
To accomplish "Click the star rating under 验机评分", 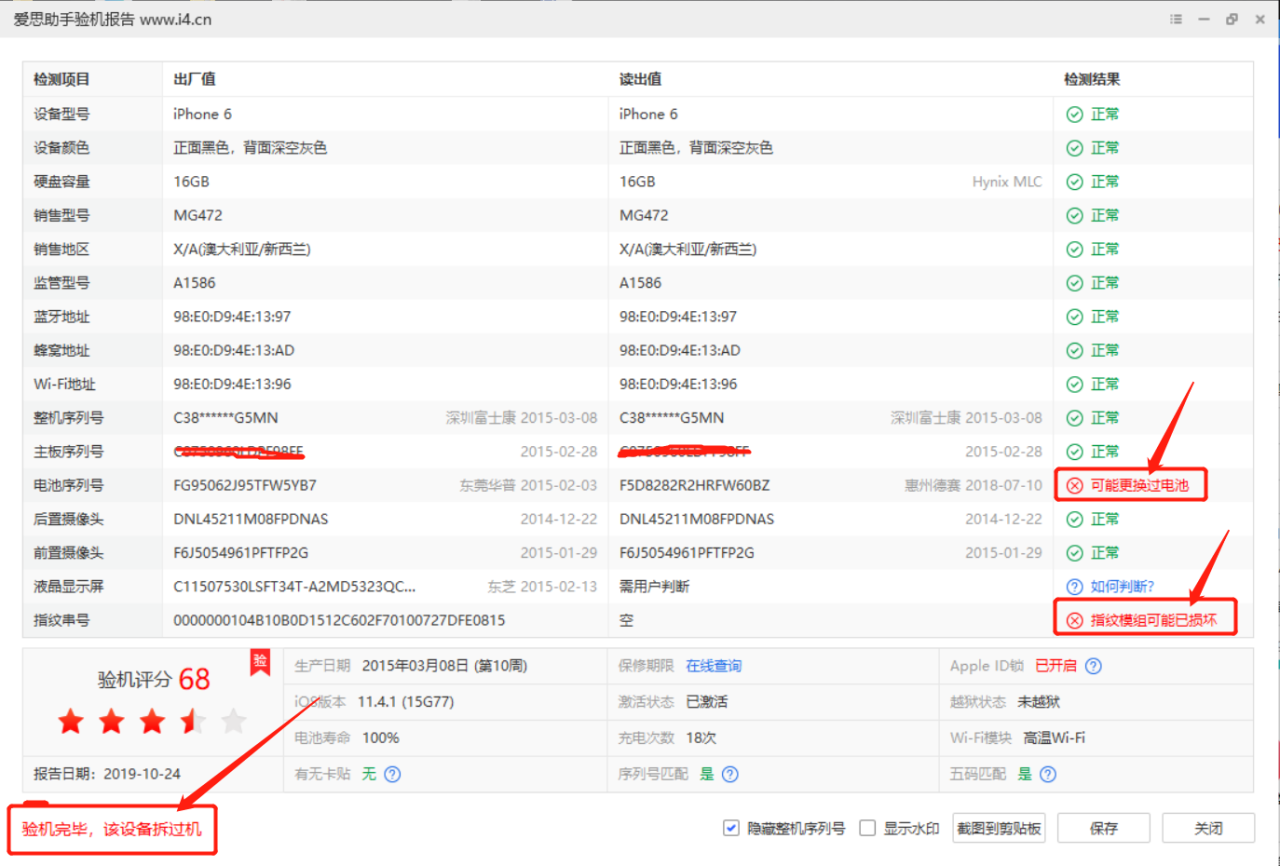I will pos(152,721).
